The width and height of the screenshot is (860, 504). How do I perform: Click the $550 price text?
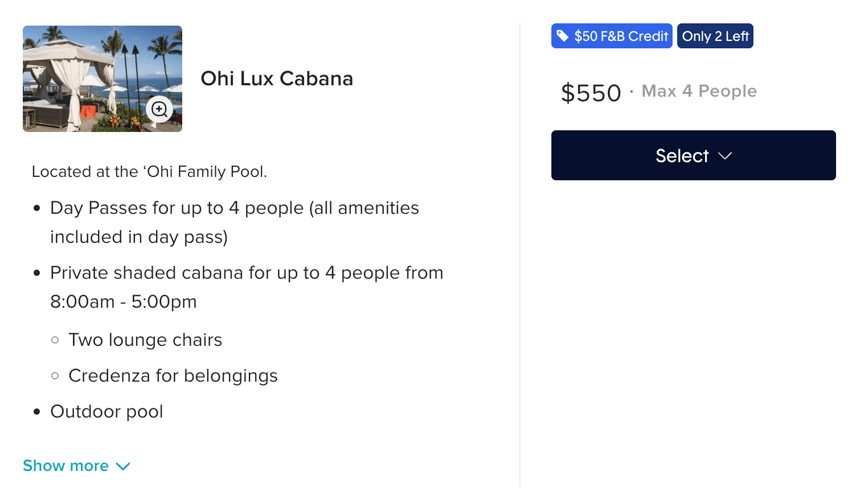[591, 93]
